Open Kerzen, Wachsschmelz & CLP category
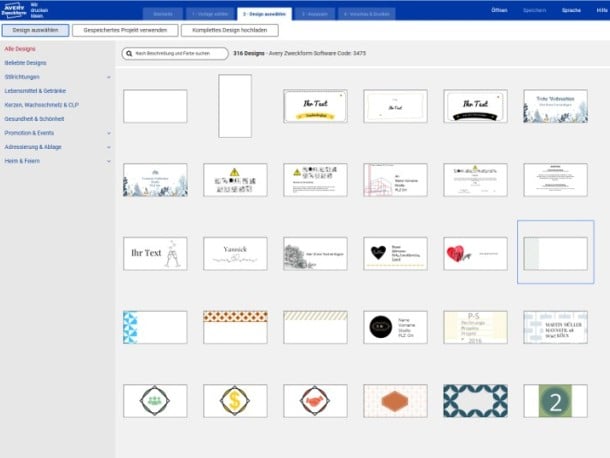Image resolution: width=610 pixels, height=458 pixels. tap(42, 105)
